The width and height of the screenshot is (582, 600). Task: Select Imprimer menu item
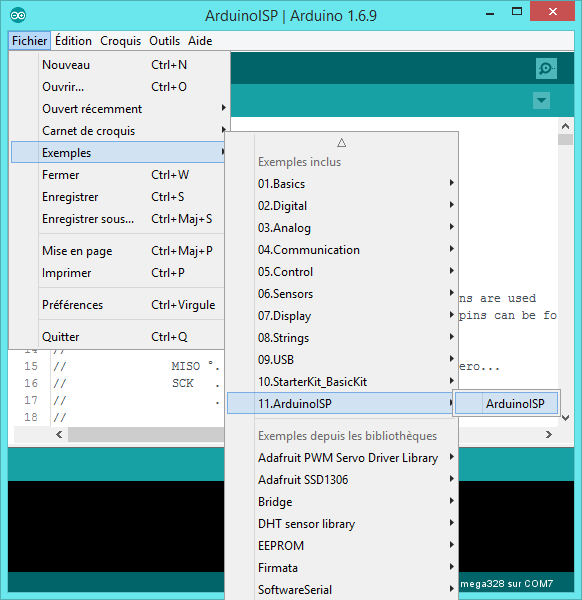[118, 273]
